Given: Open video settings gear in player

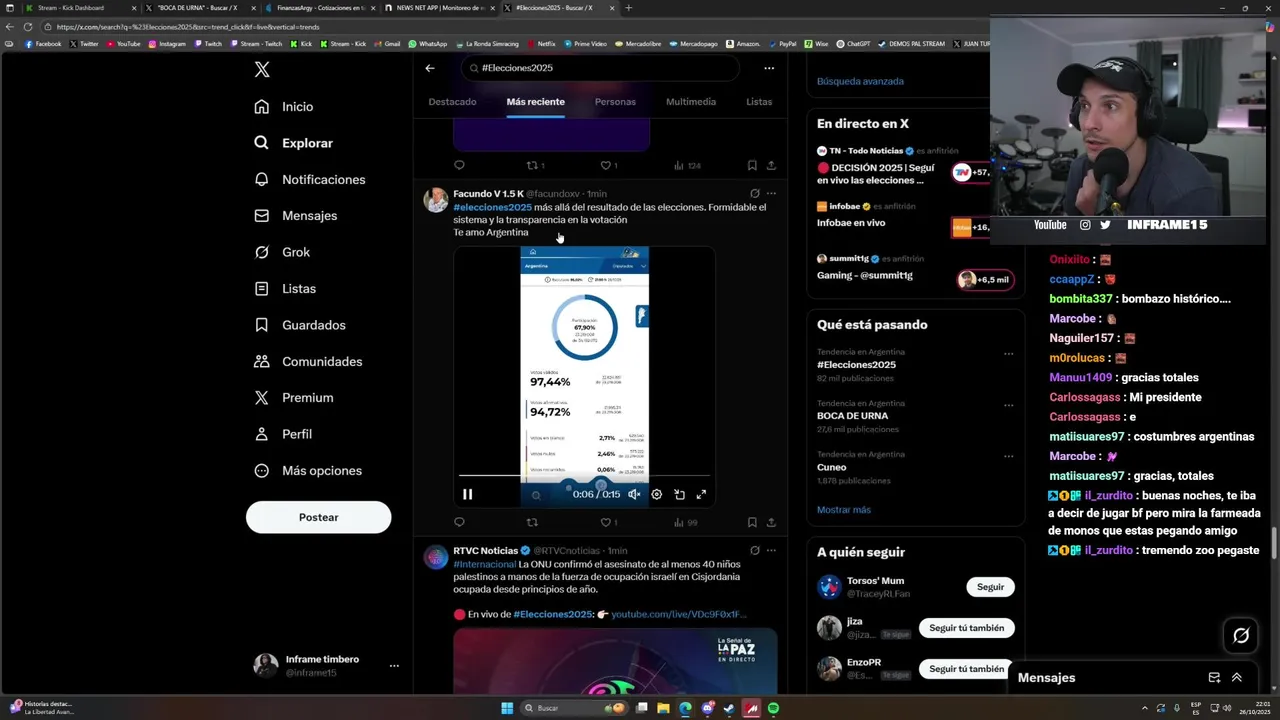Looking at the screenshot, I should tap(657, 494).
